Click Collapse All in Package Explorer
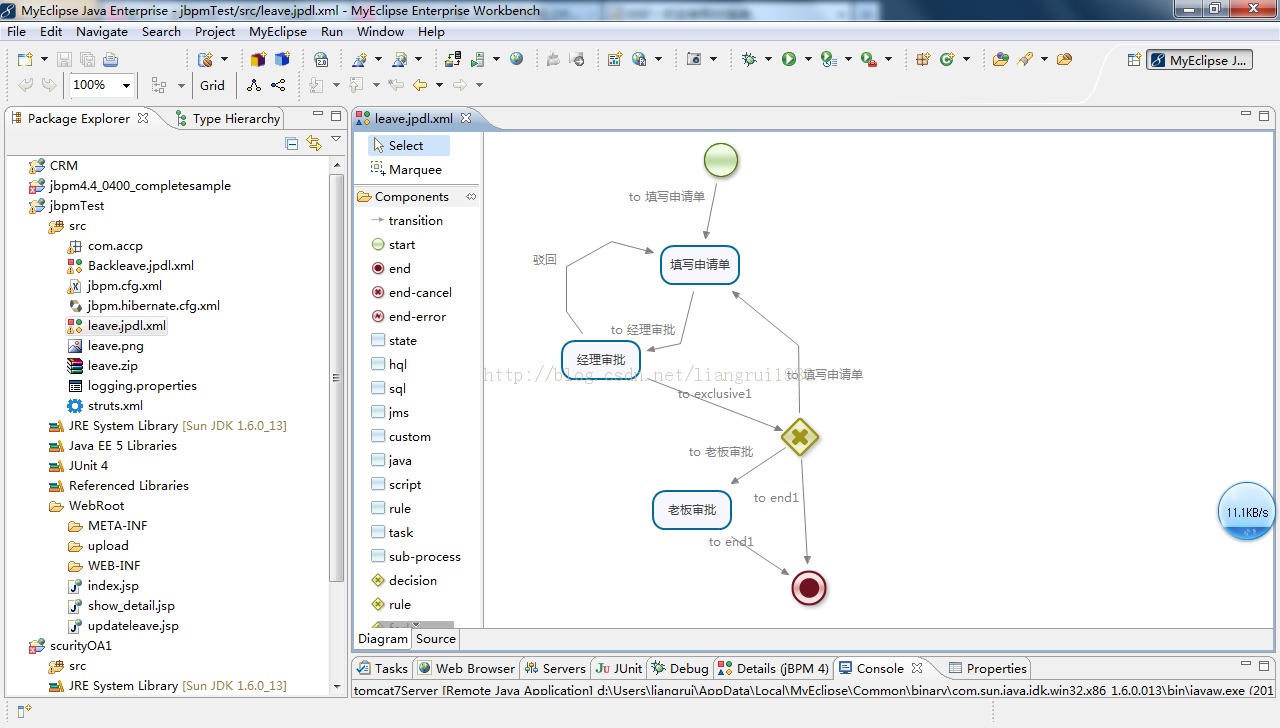 [x=292, y=144]
